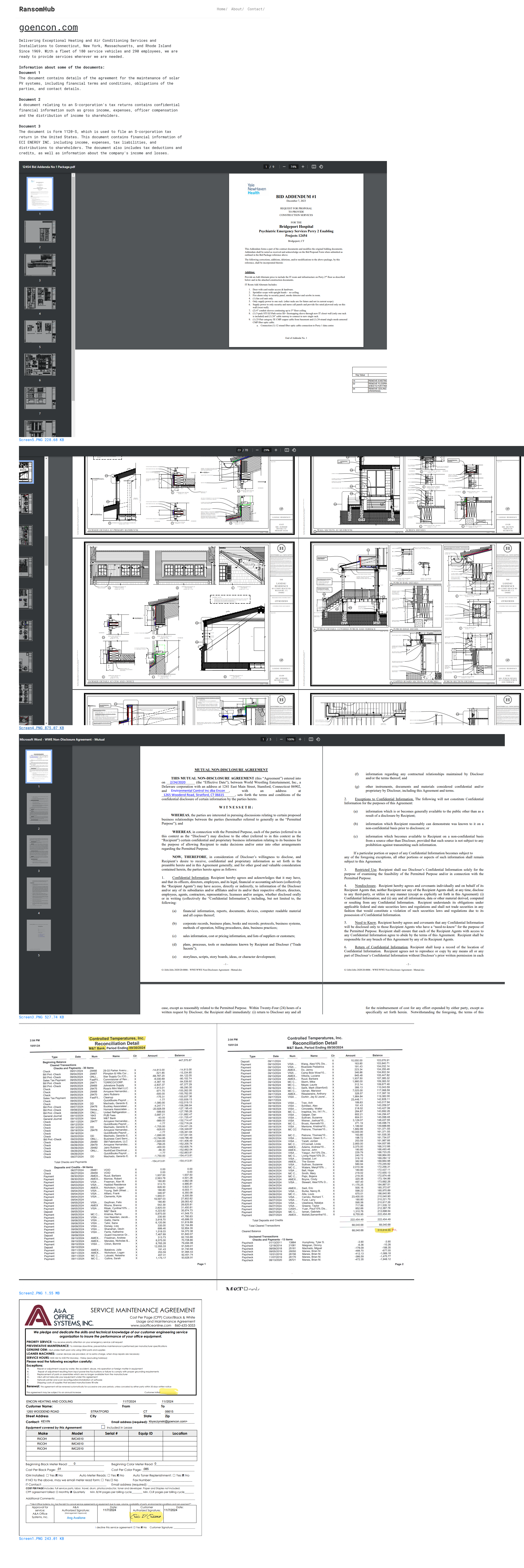The width and height of the screenshot is (524, 1568).
Task: Click the '12454 Bid Addenda No 1 Package.pdf' title
Action: point(49,167)
